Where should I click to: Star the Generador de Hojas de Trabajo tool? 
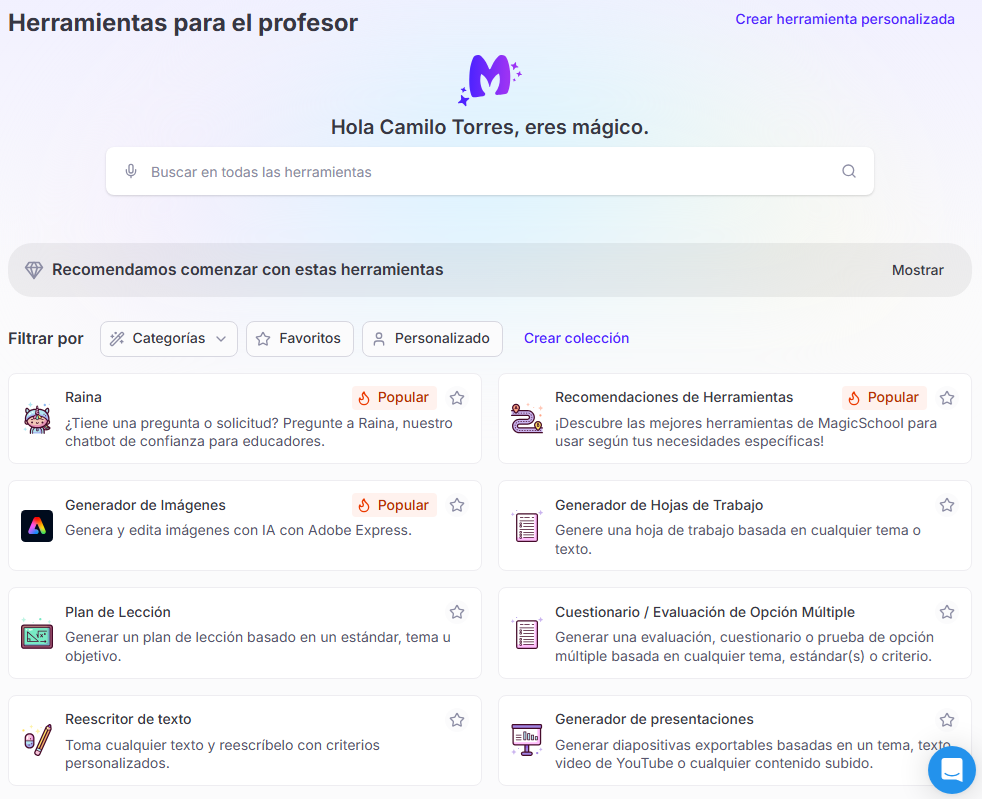[947, 505]
